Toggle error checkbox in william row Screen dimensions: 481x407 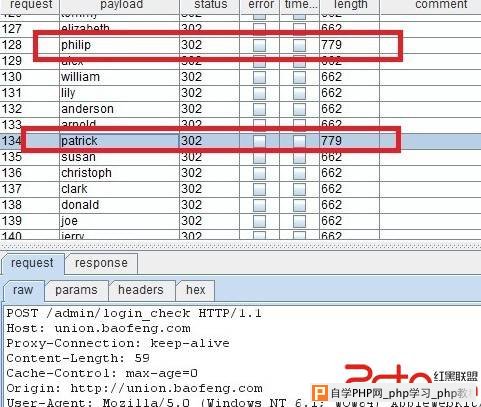tap(259, 77)
